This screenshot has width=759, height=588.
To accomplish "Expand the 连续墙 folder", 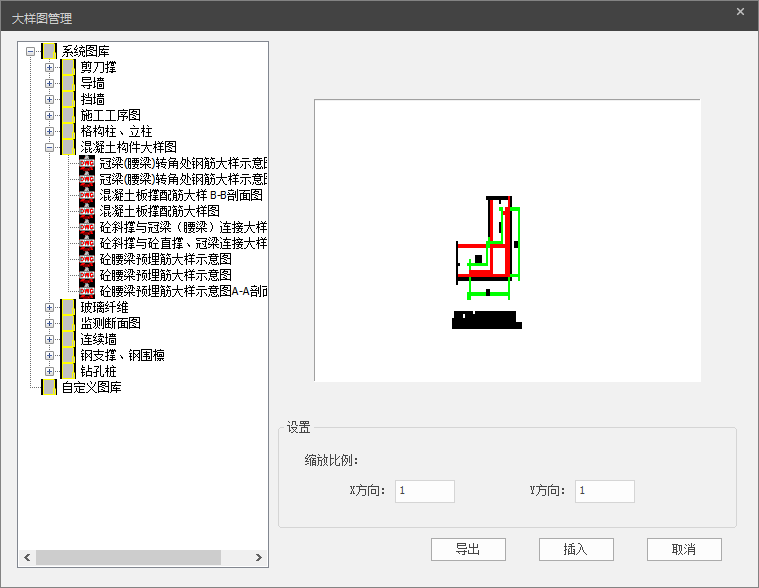I will click(x=49, y=339).
